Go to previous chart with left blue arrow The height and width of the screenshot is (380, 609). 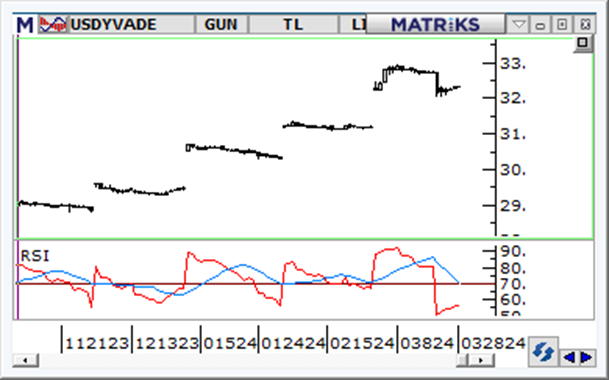click(x=569, y=357)
